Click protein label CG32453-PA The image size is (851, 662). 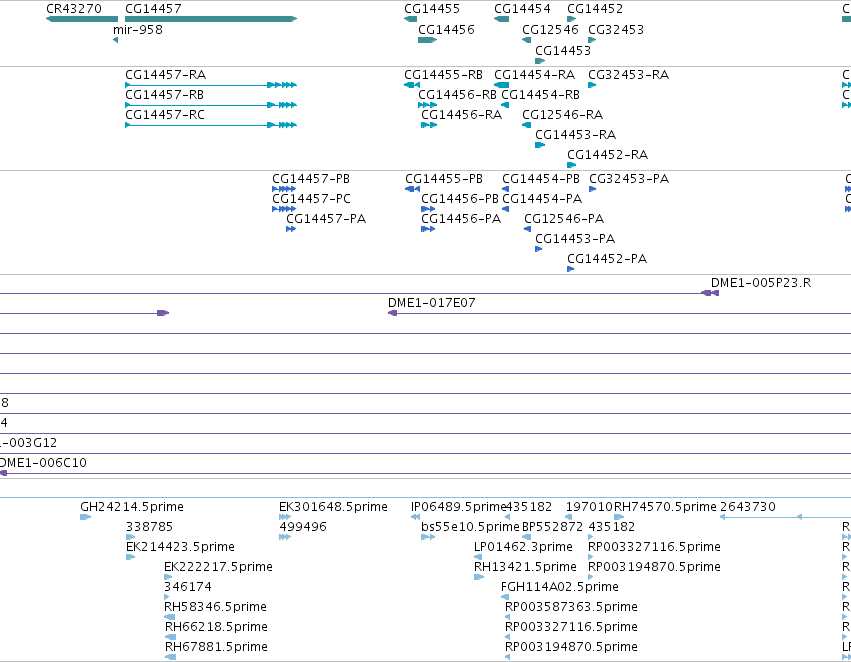[x=629, y=179]
